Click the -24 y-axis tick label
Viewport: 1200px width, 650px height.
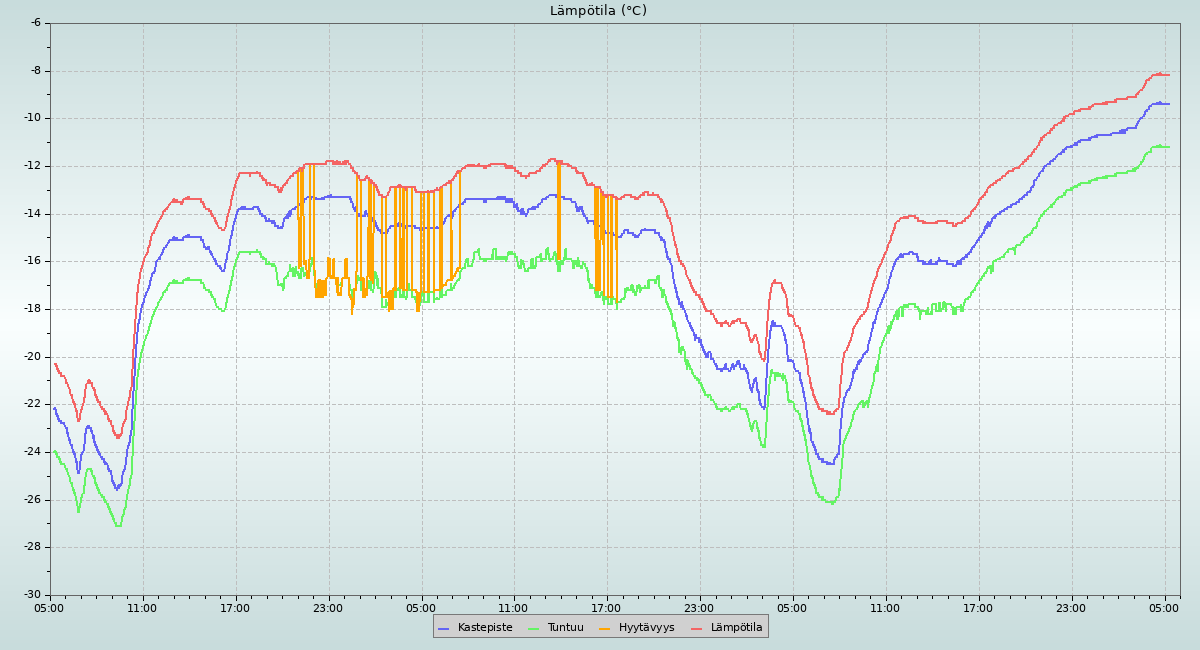pos(33,452)
